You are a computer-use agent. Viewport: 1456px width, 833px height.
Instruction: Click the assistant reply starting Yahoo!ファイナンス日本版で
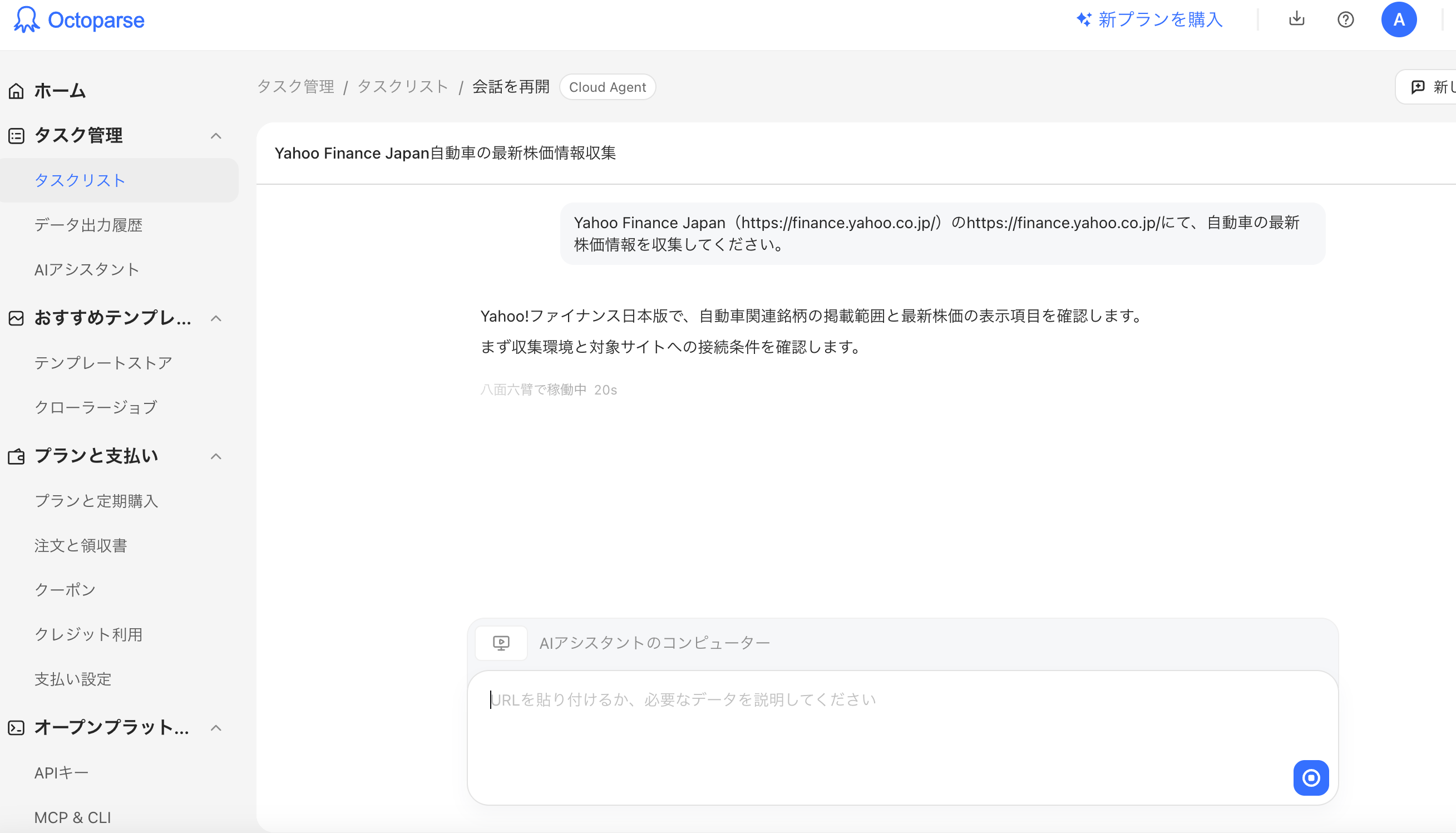click(813, 316)
